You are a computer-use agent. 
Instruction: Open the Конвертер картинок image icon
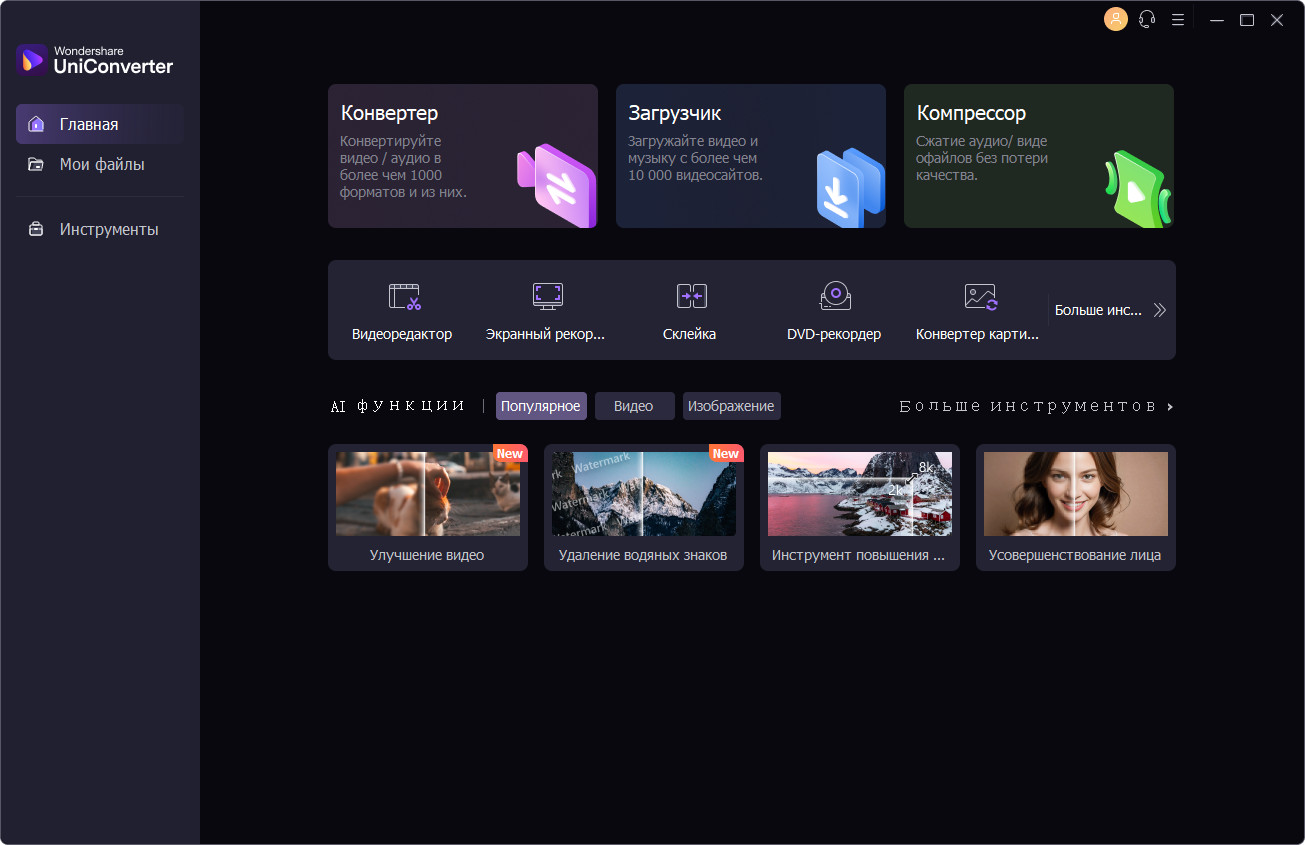tap(980, 296)
